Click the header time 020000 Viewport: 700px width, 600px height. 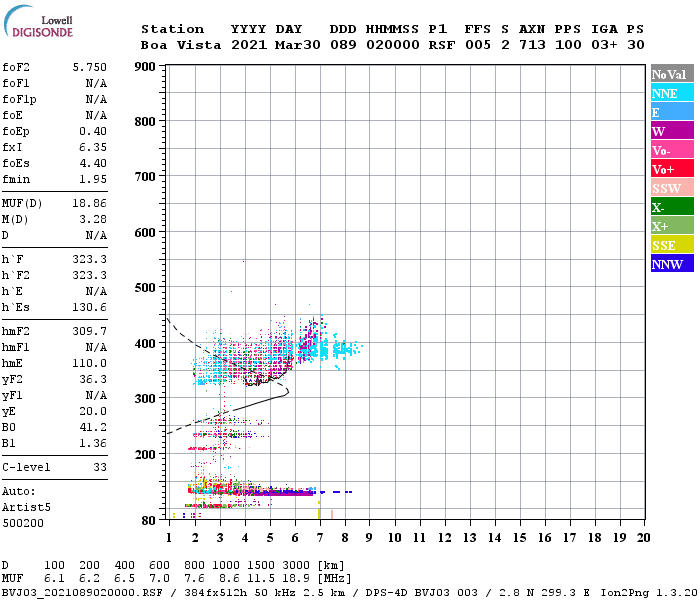point(392,45)
